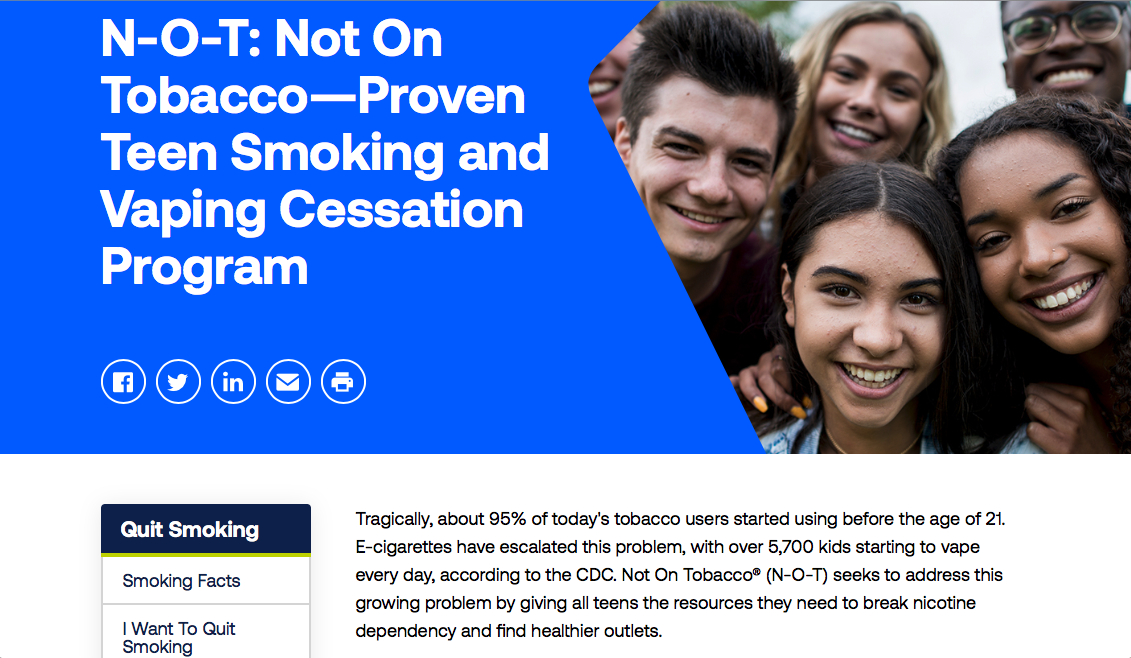Share the page via Twitter icon
Screen dimensions: 1131x658
[x=178, y=382]
